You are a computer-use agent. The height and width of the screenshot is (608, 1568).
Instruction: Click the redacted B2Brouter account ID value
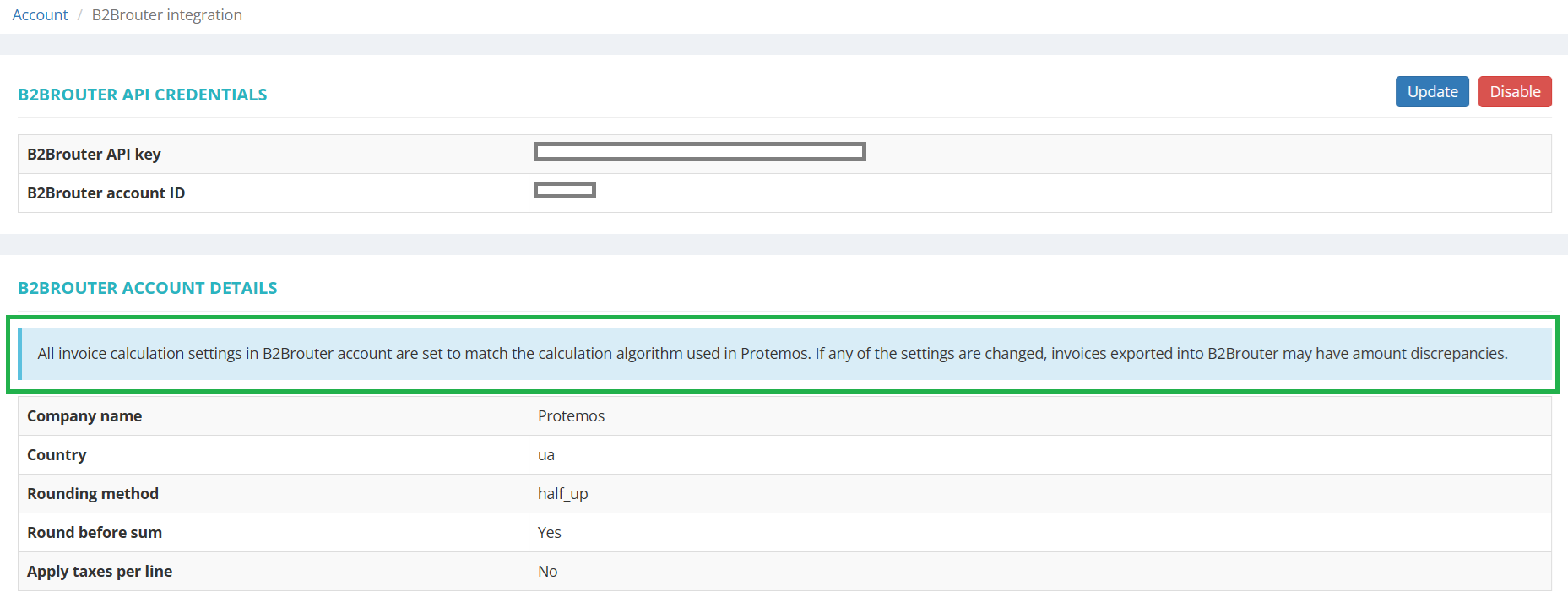point(565,191)
